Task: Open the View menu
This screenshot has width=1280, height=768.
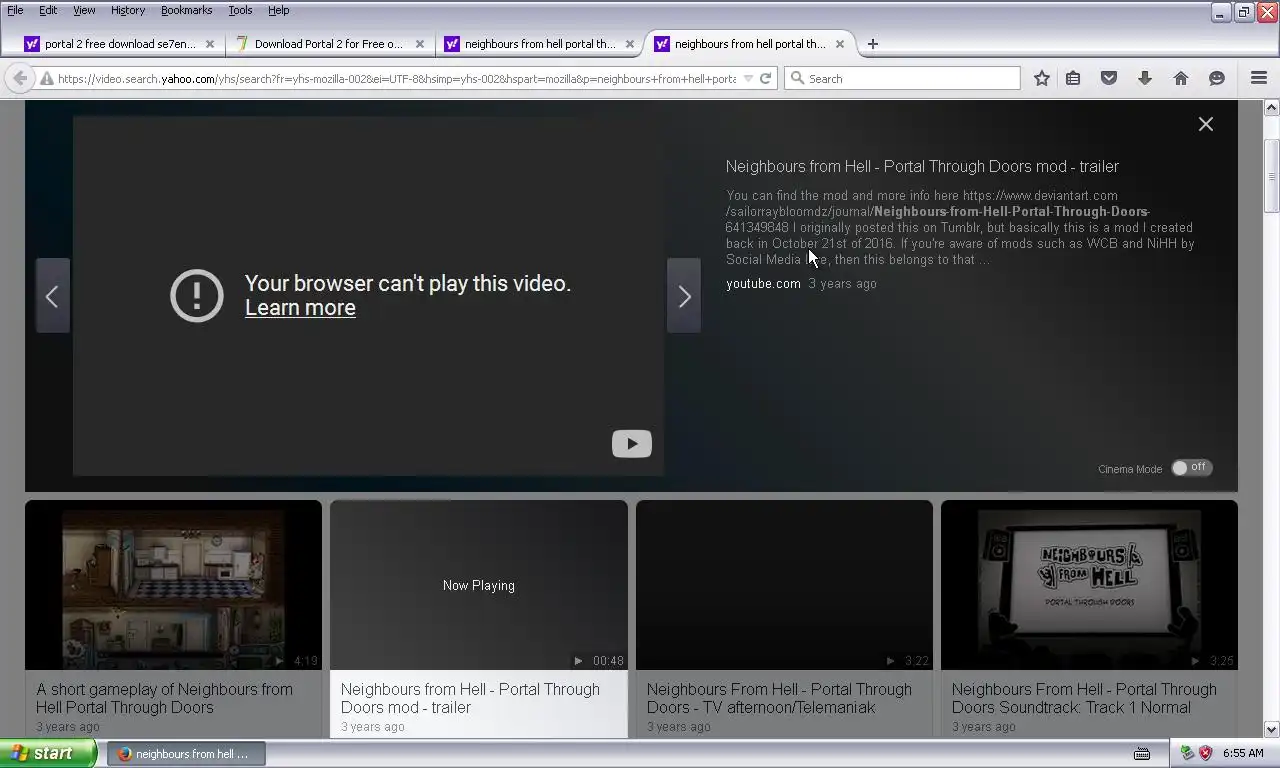Action: pos(84,10)
